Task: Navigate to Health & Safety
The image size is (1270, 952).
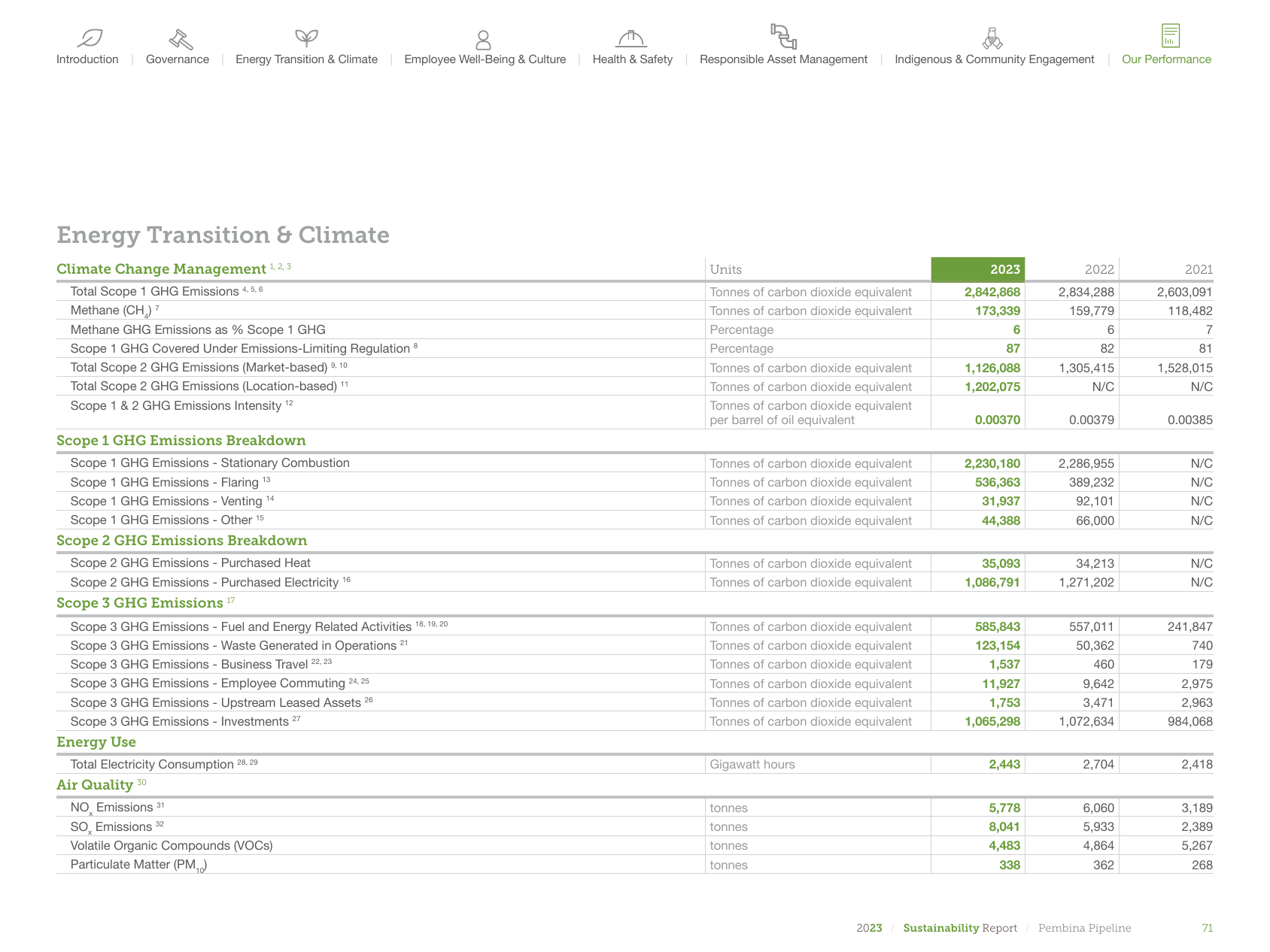Action: 633,59
